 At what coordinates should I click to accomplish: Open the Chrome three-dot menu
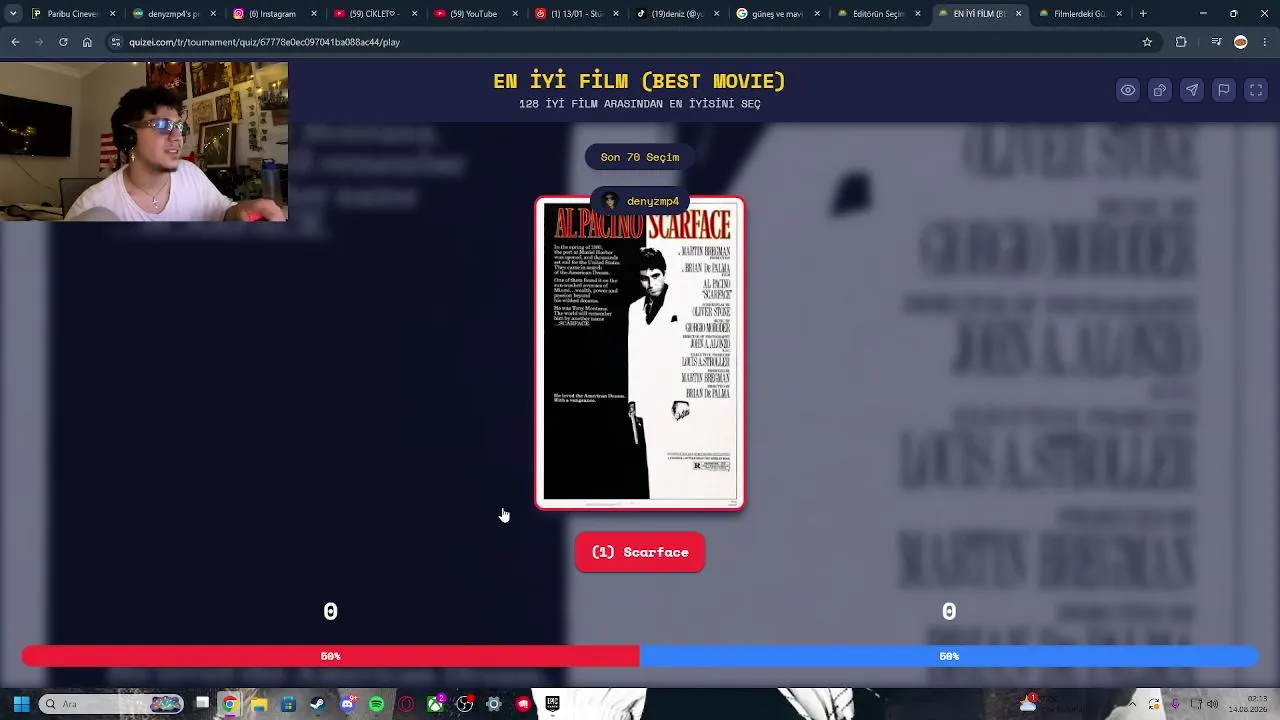(1265, 42)
